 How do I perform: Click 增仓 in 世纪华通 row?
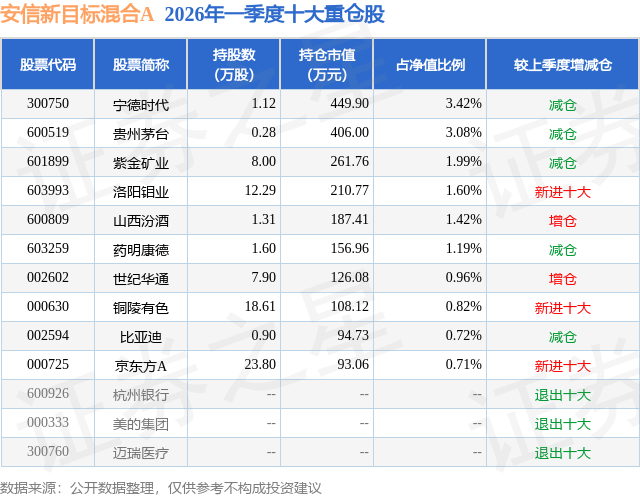(563, 279)
